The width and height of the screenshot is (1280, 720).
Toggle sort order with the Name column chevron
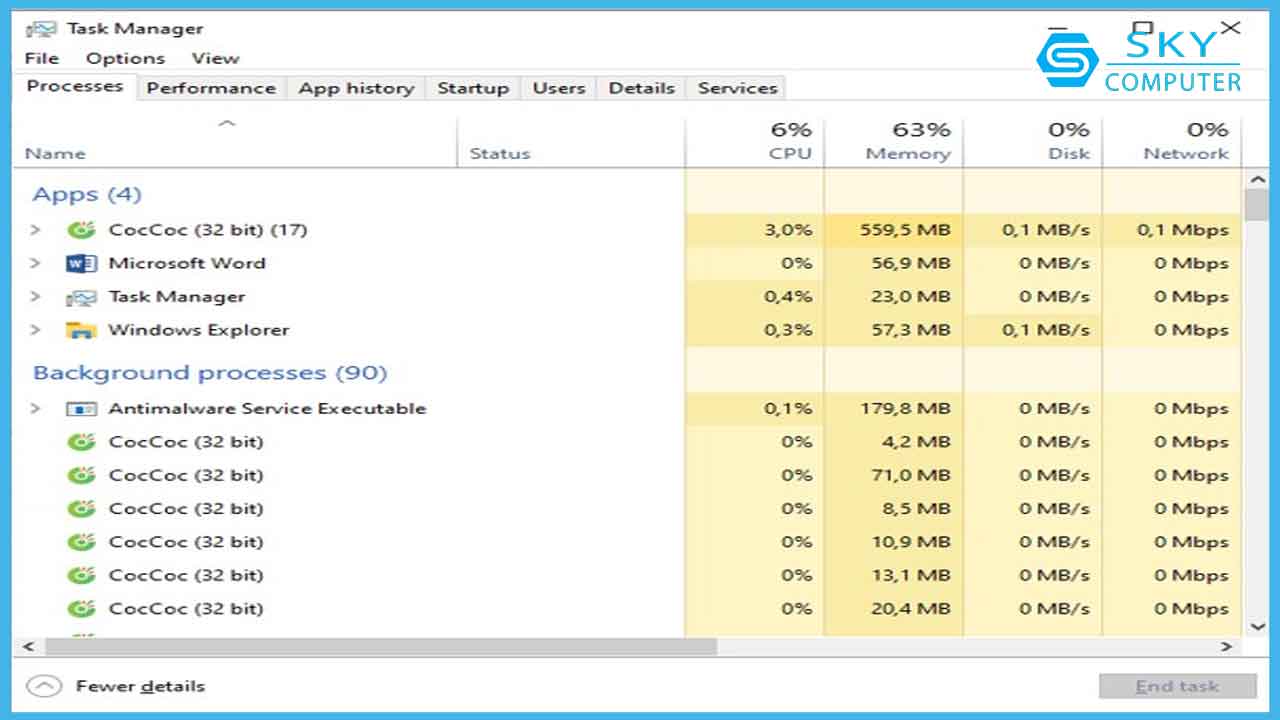pyautogui.click(x=227, y=124)
